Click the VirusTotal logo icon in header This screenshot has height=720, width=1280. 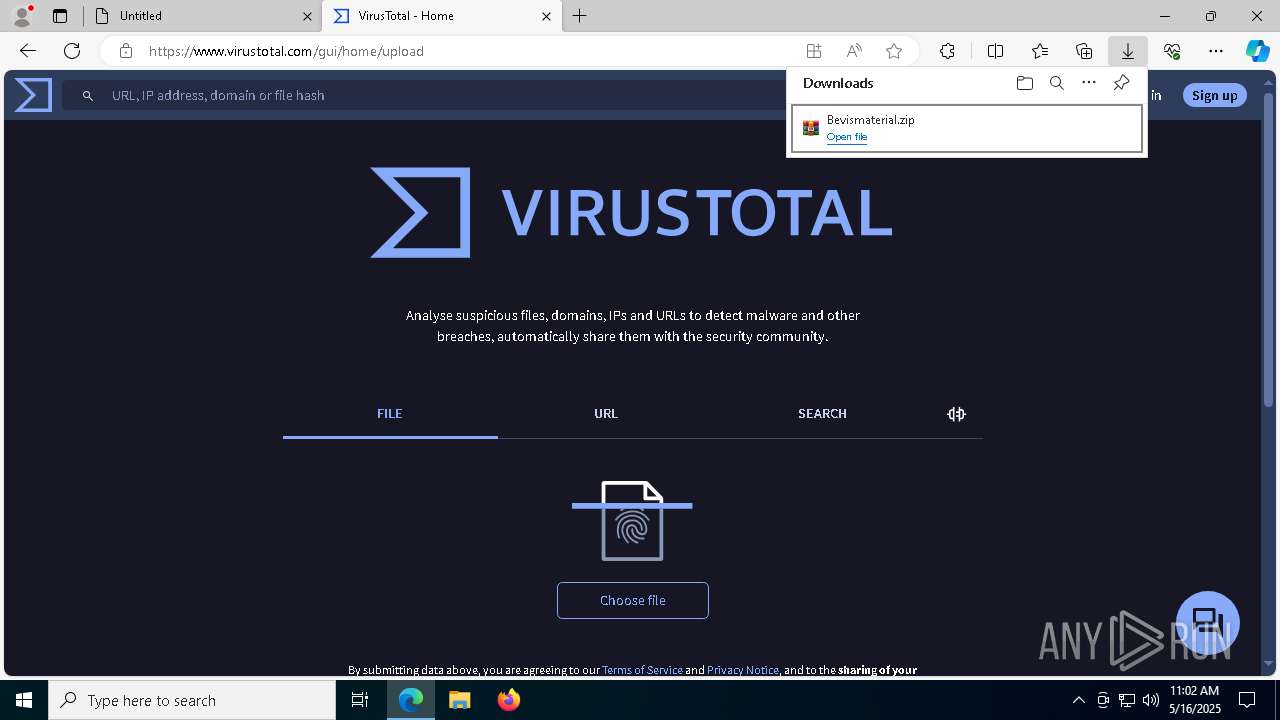pyautogui.click(x=33, y=95)
